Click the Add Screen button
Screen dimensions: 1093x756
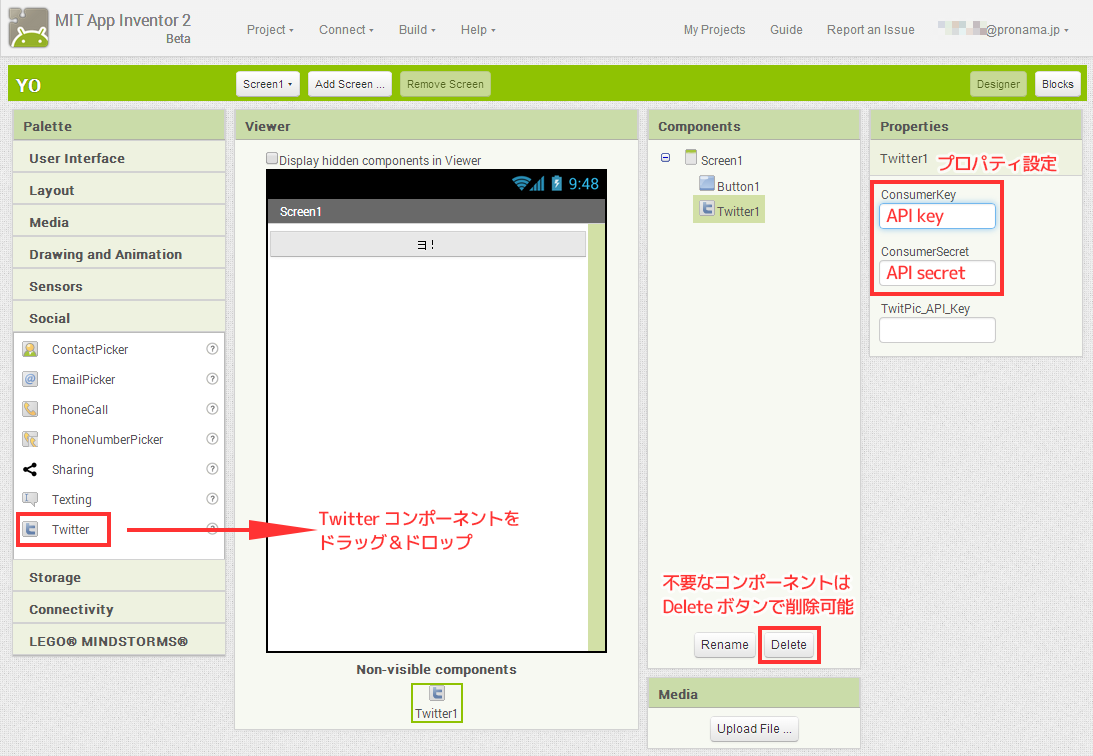(349, 84)
